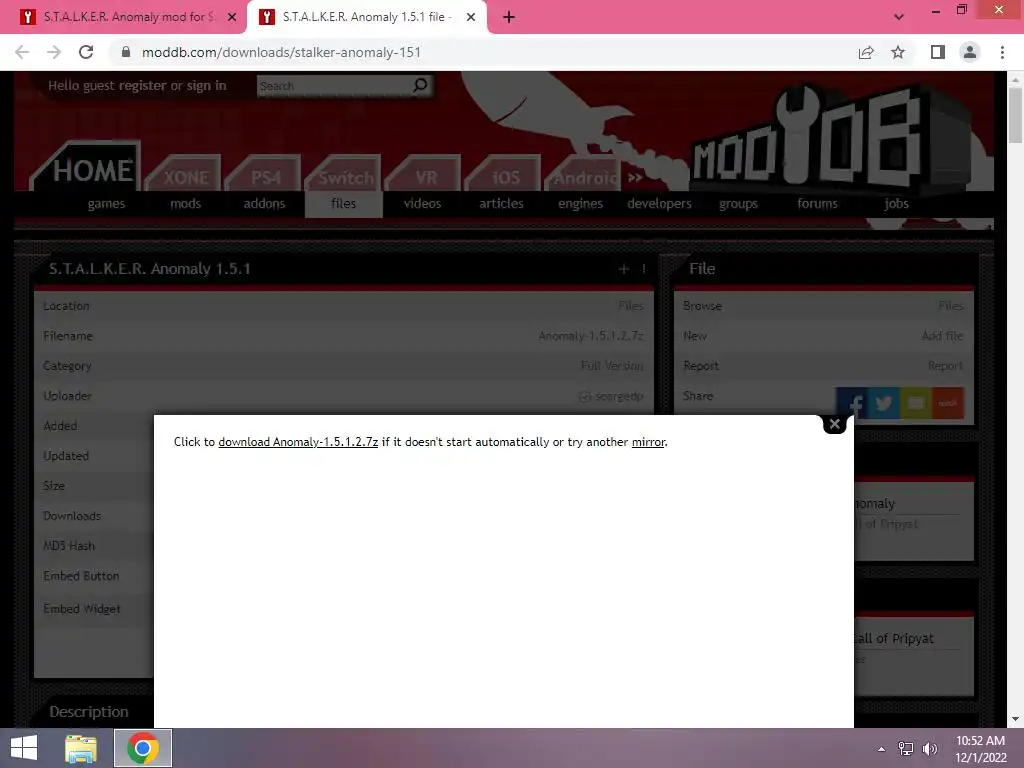
Task: Share by email icon
Action: [916, 403]
